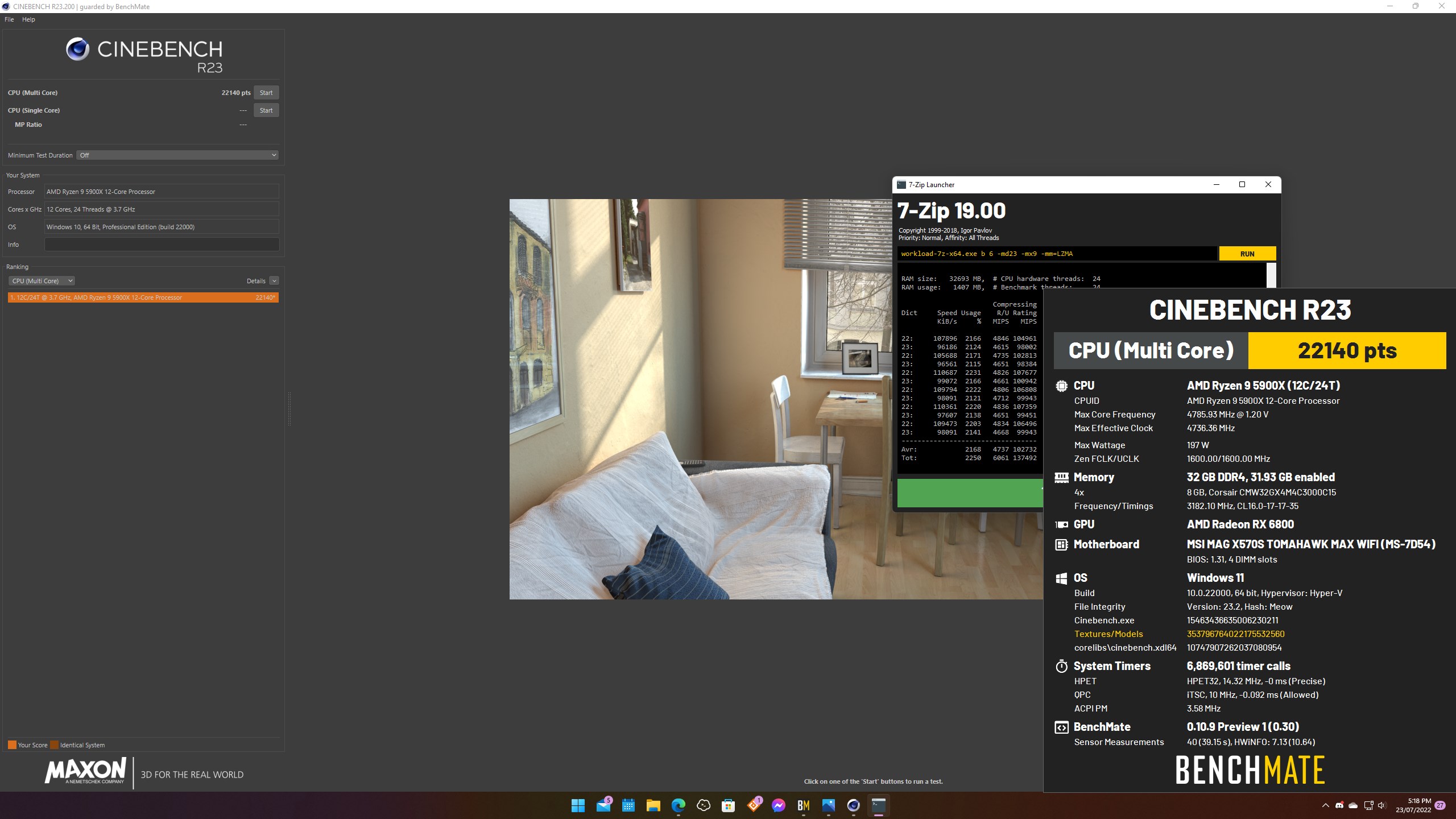Image resolution: width=1456 pixels, height=819 pixels.
Task: Switch to Cinebench via taskbar icon
Action: [x=854, y=805]
